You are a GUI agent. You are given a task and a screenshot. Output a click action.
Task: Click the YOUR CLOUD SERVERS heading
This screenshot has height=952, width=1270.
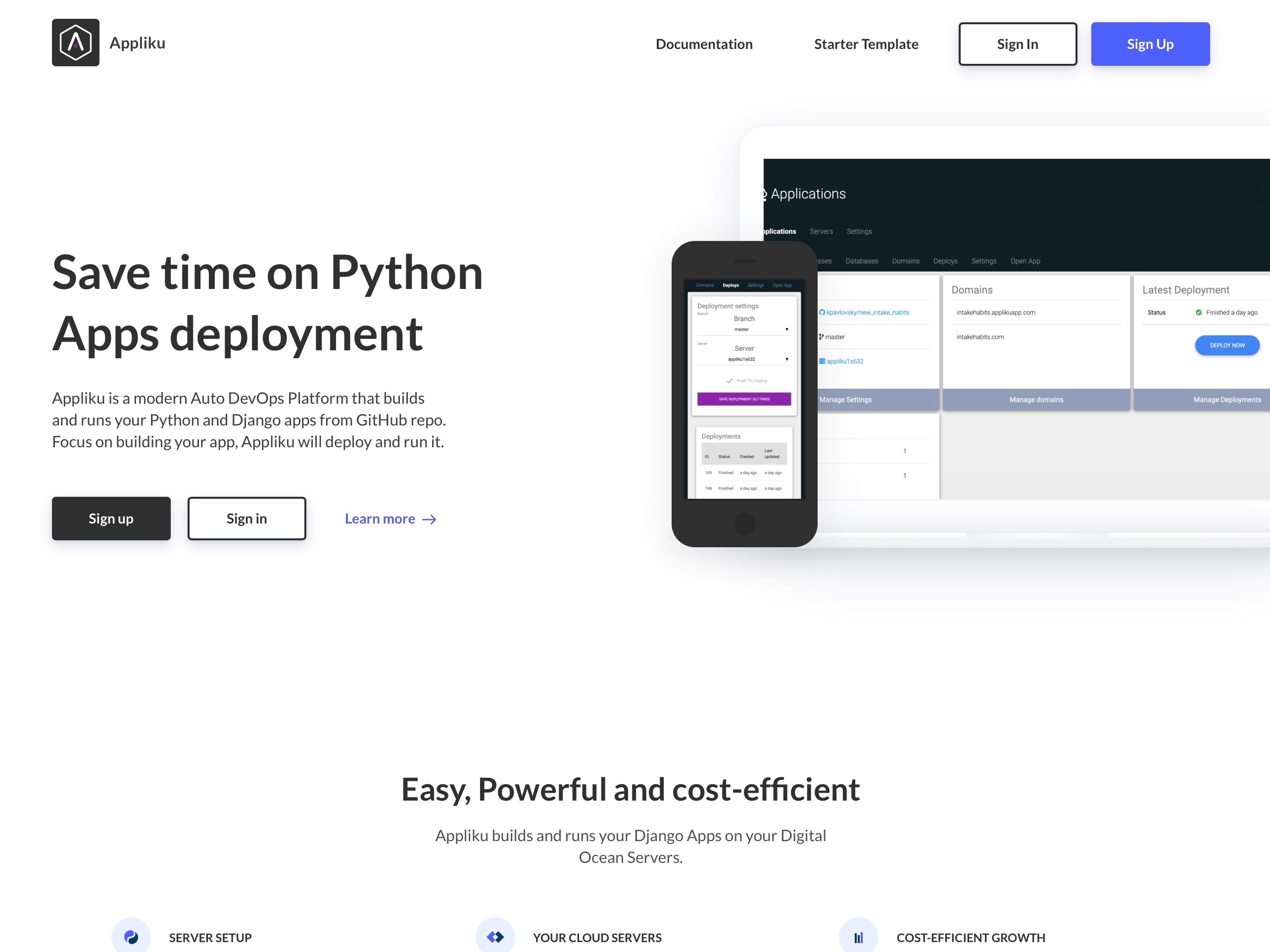pos(597,938)
